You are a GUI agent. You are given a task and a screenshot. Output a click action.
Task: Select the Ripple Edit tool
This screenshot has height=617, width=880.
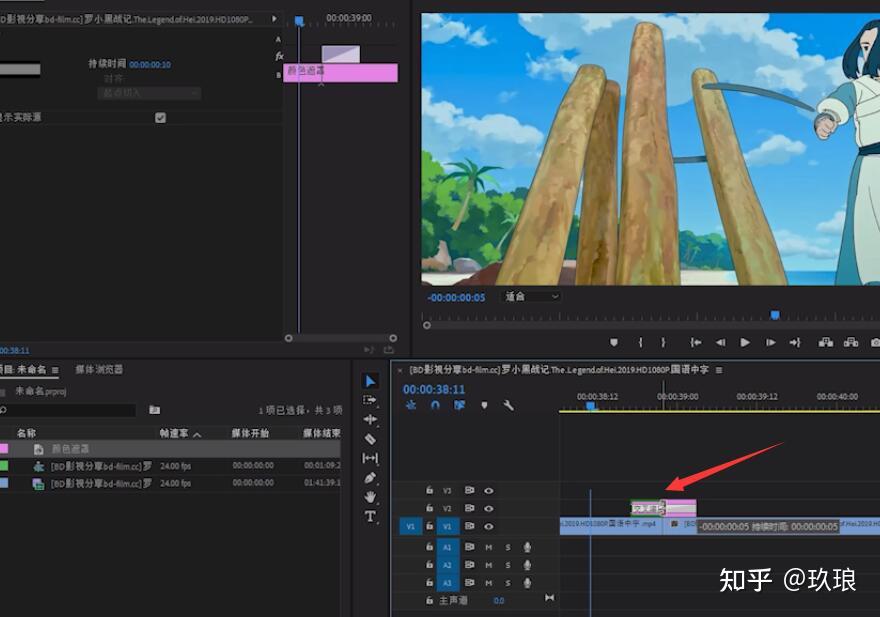[x=370, y=419]
